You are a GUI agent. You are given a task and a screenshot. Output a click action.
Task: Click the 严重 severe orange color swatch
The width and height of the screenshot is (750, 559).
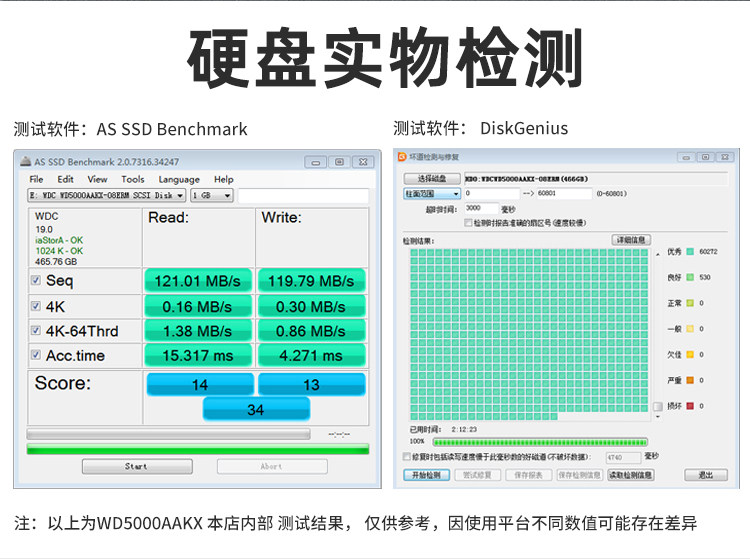pyautogui.click(x=690, y=381)
